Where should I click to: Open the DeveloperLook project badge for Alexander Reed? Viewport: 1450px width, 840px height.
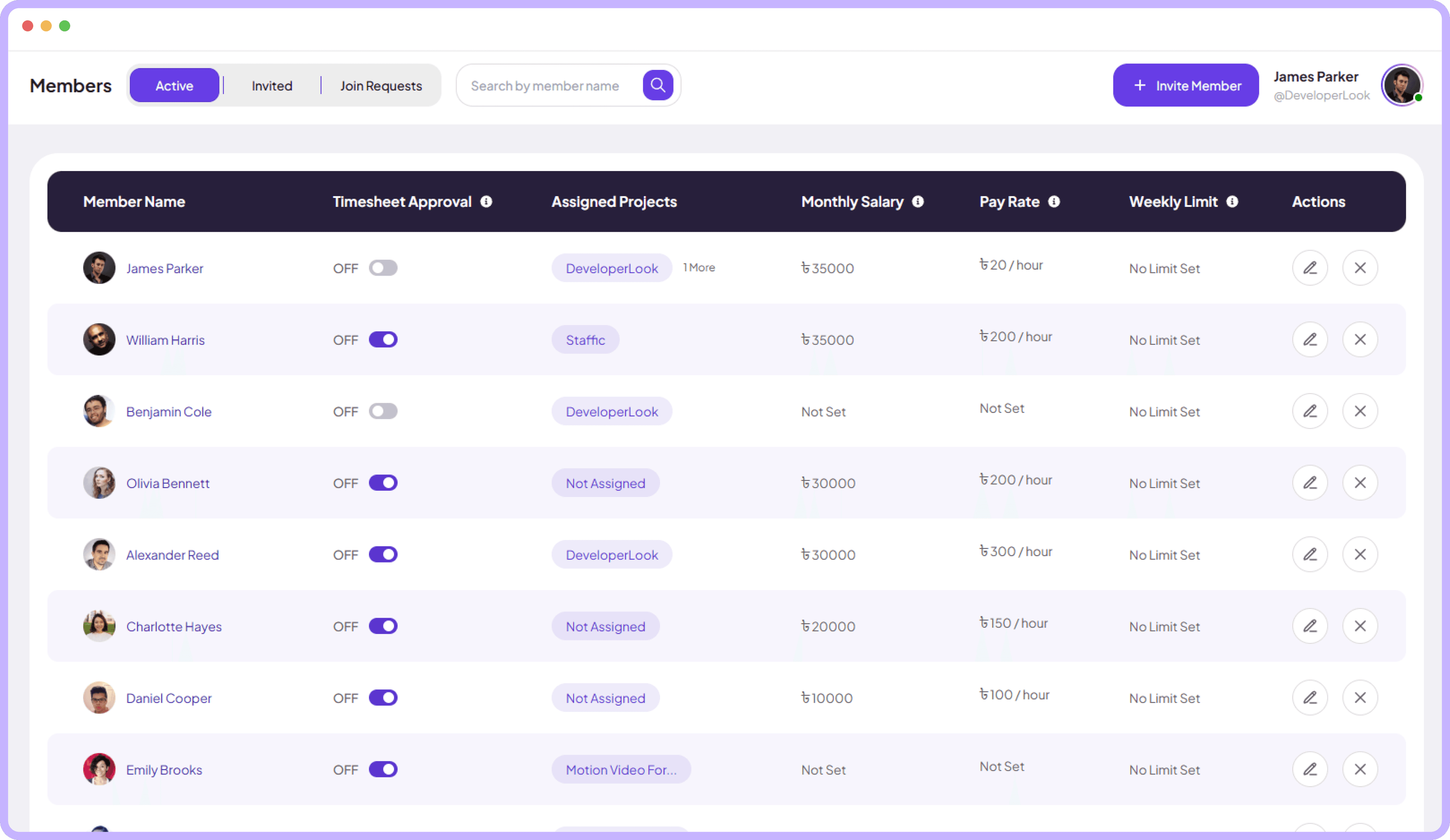(x=612, y=555)
